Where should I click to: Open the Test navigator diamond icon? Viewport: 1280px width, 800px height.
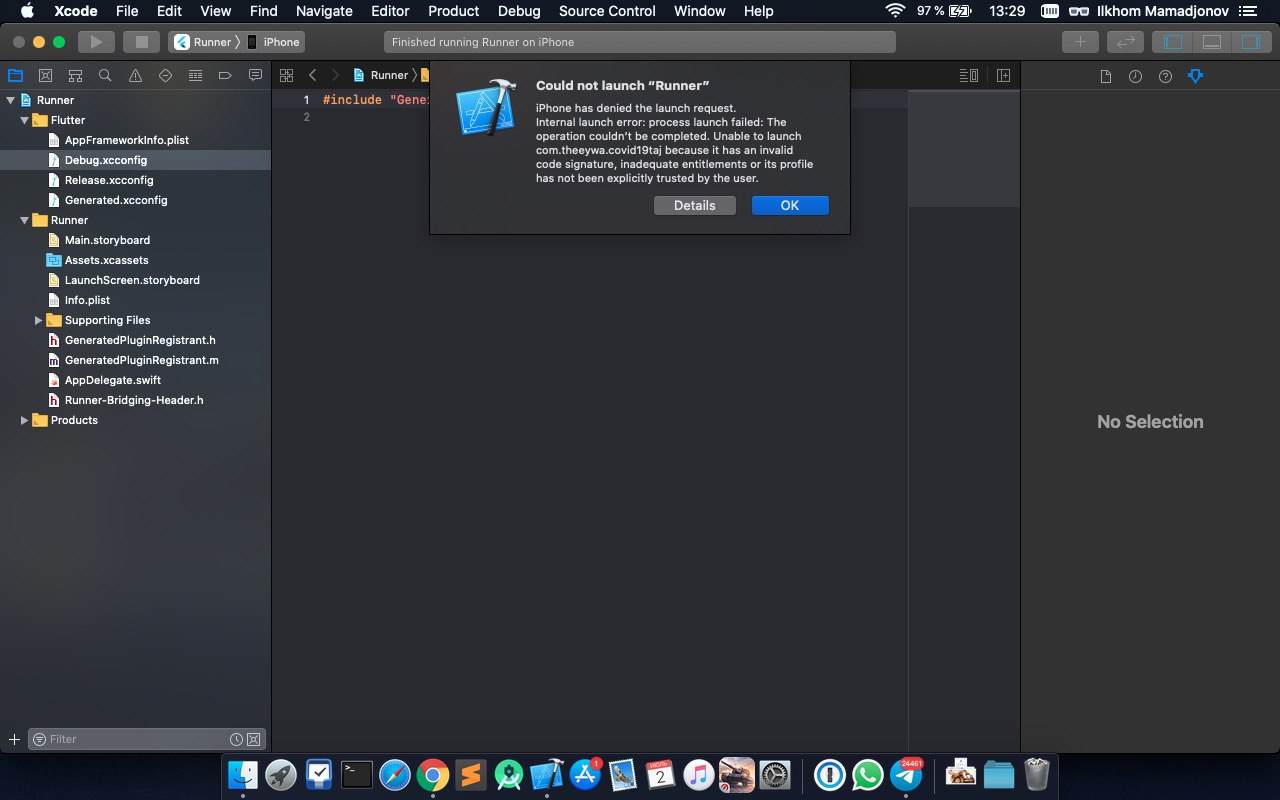click(165, 75)
